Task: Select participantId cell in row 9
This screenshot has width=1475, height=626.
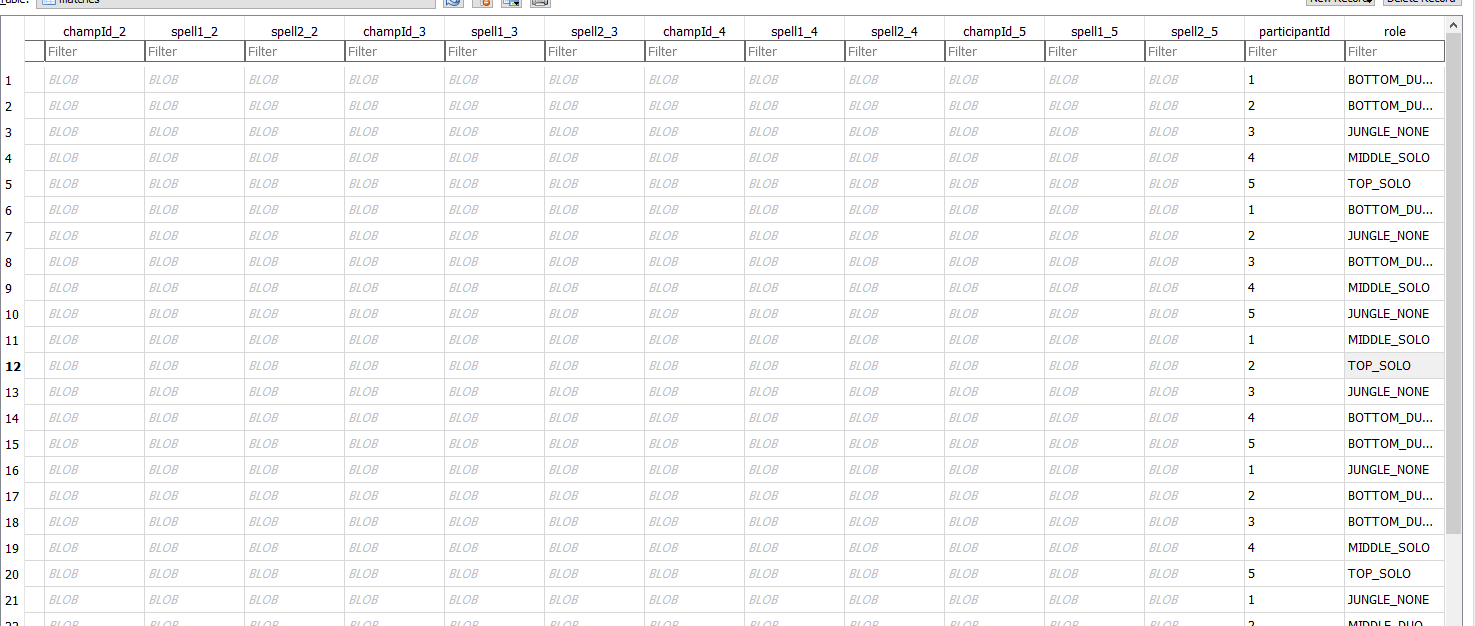Action: point(1294,288)
